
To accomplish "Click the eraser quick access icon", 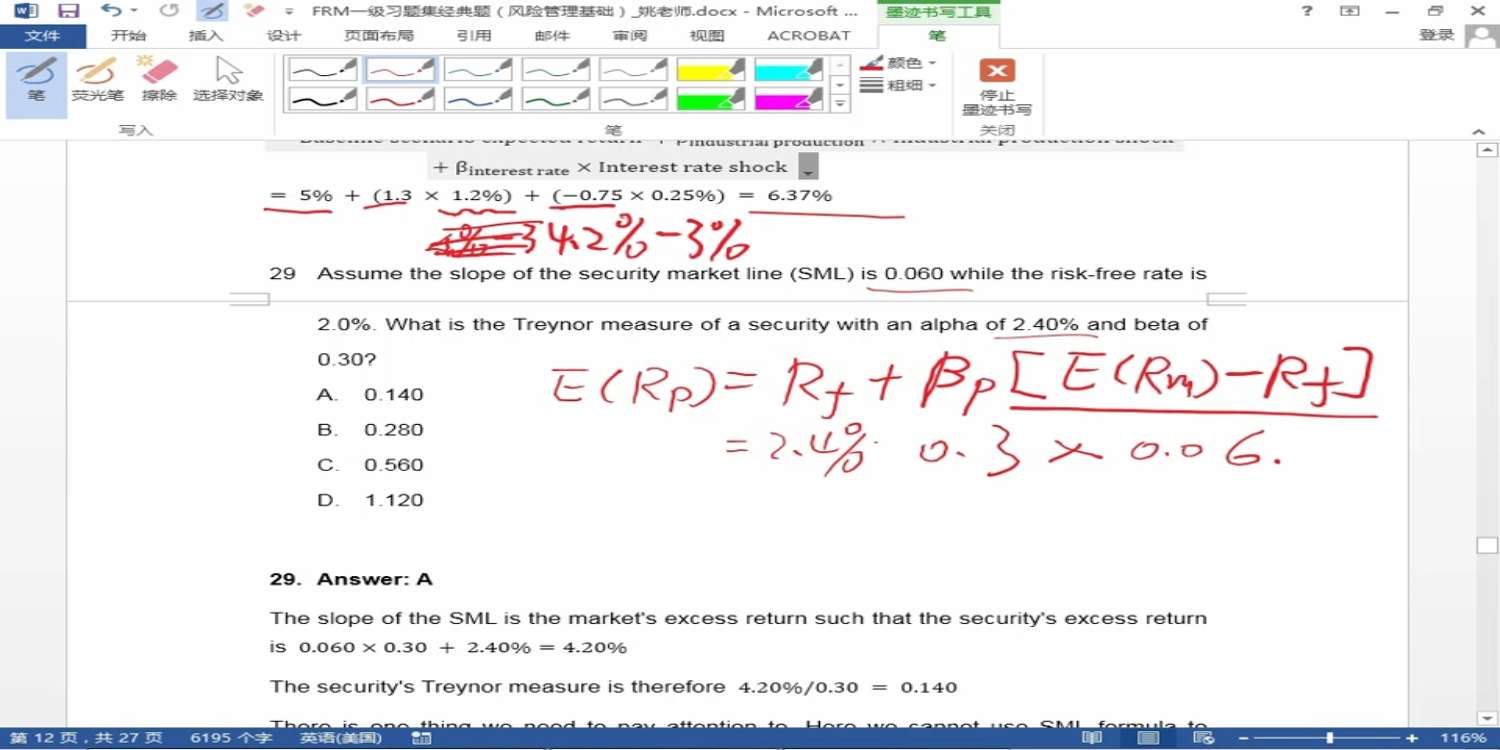I will (x=254, y=11).
